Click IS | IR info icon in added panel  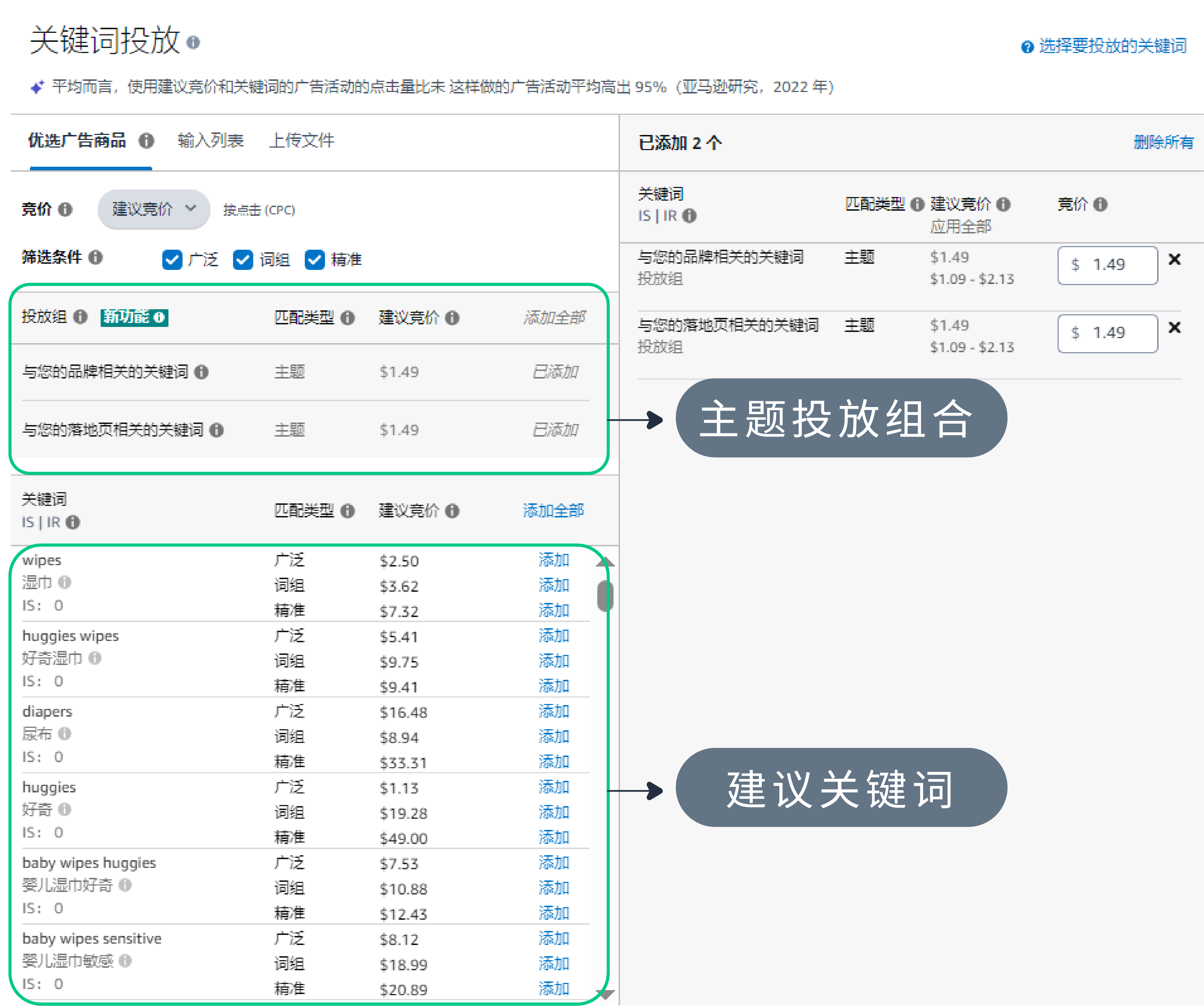[690, 216]
